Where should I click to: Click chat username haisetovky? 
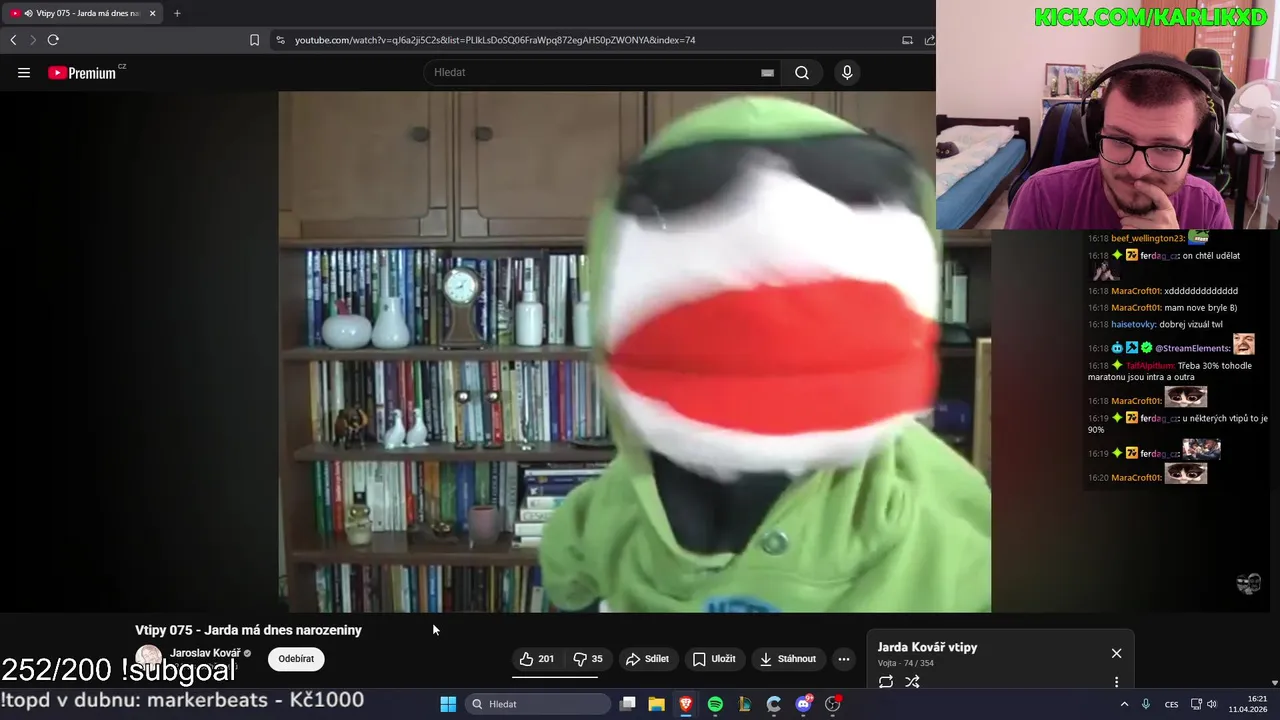tap(1134, 324)
